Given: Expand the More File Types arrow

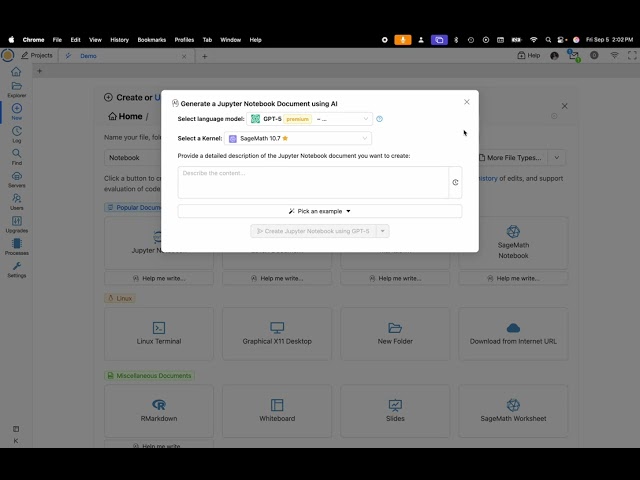Looking at the screenshot, I should 556,158.
